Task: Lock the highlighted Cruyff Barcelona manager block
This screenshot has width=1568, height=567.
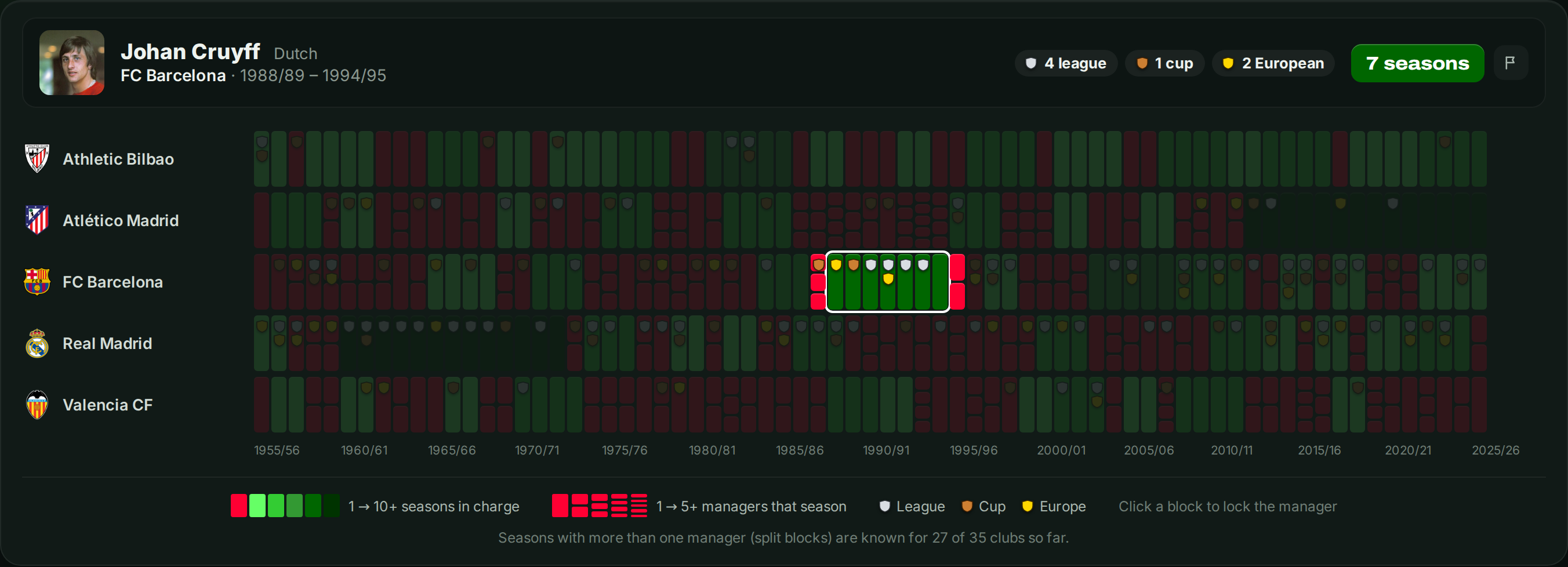Action: [887, 282]
